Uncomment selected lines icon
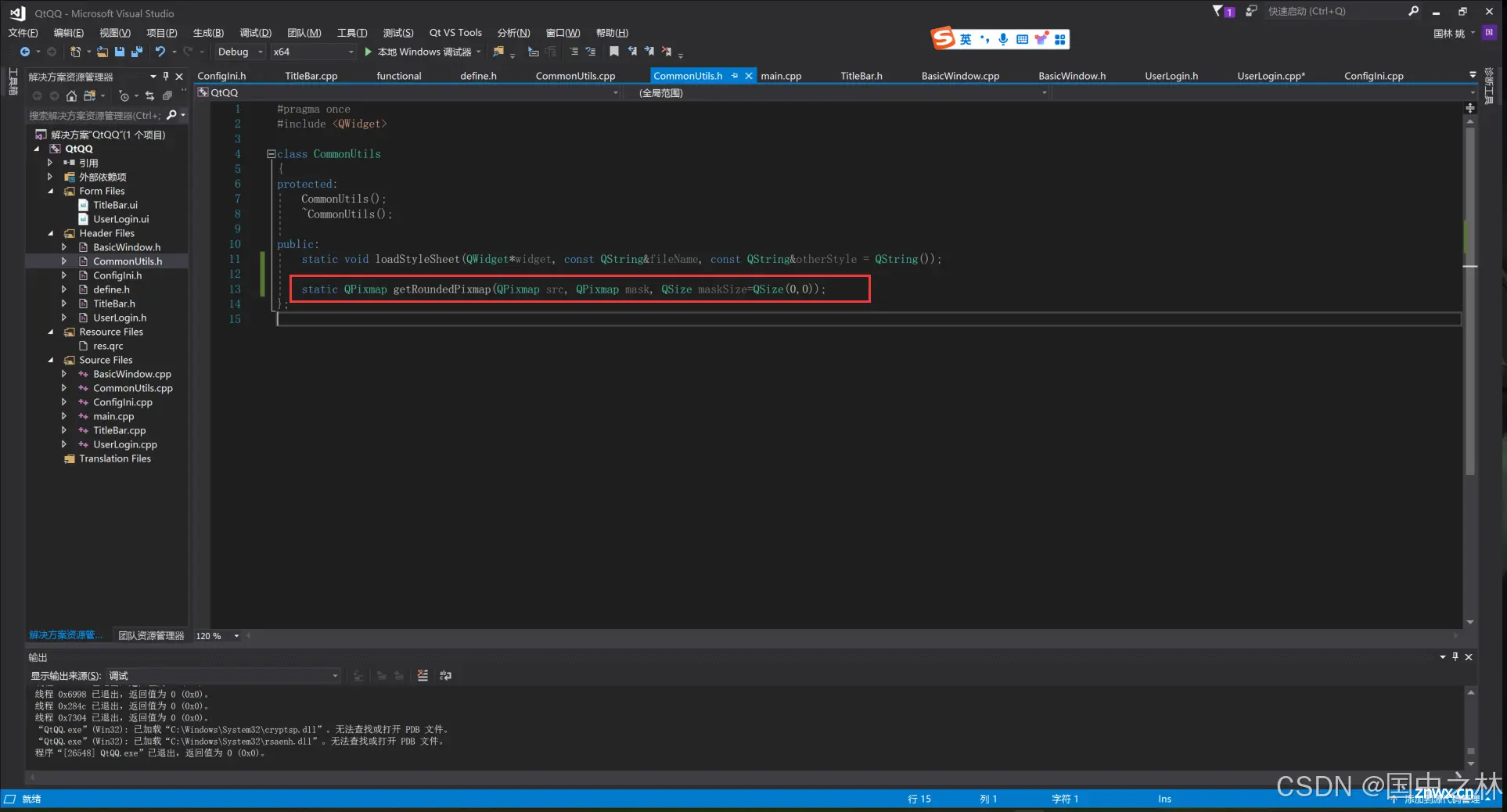The height and width of the screenshot is (812, 1507). point(591,52)
